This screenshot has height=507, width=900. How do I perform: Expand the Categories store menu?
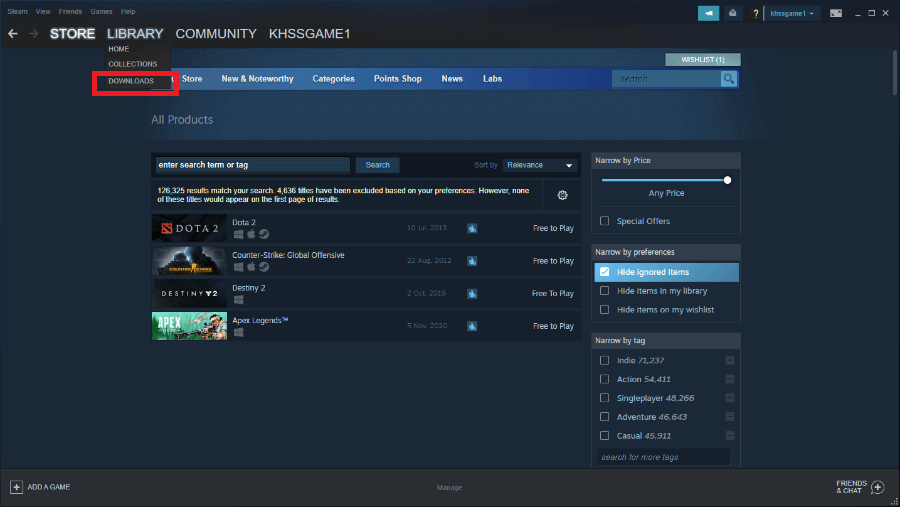(x=333, y=79)
